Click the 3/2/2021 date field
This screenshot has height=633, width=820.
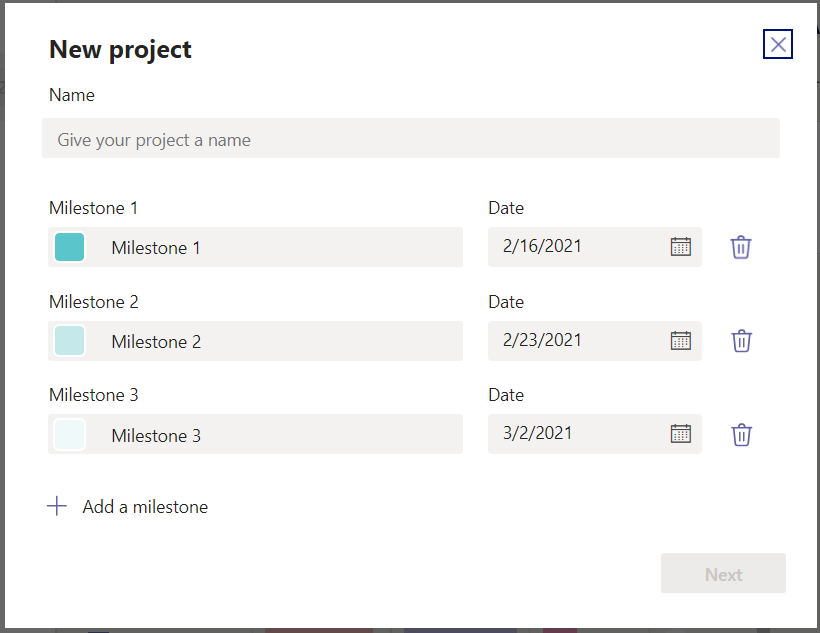click(570, 434)
